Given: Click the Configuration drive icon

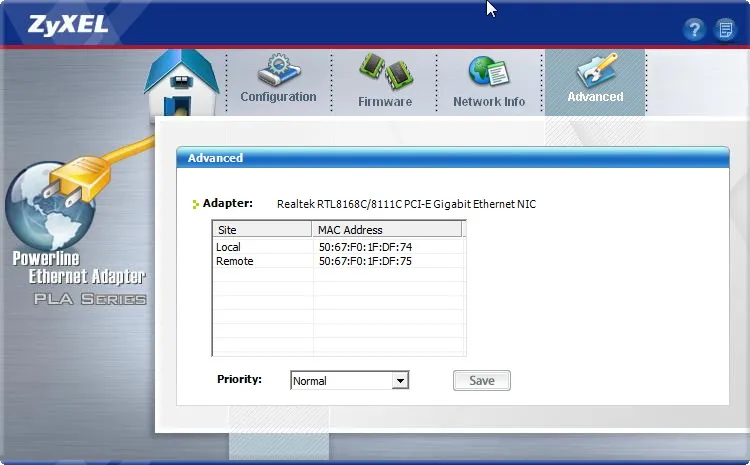Looking at the screenshot, I should (277, 70).
